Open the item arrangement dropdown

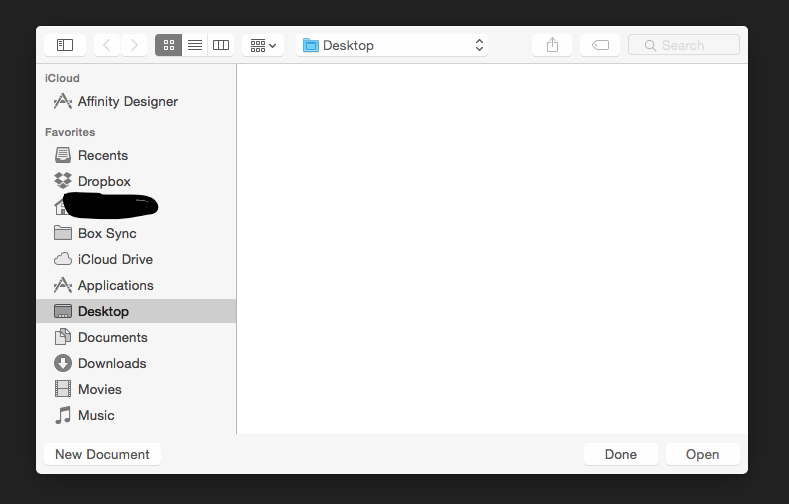point(263,45)
